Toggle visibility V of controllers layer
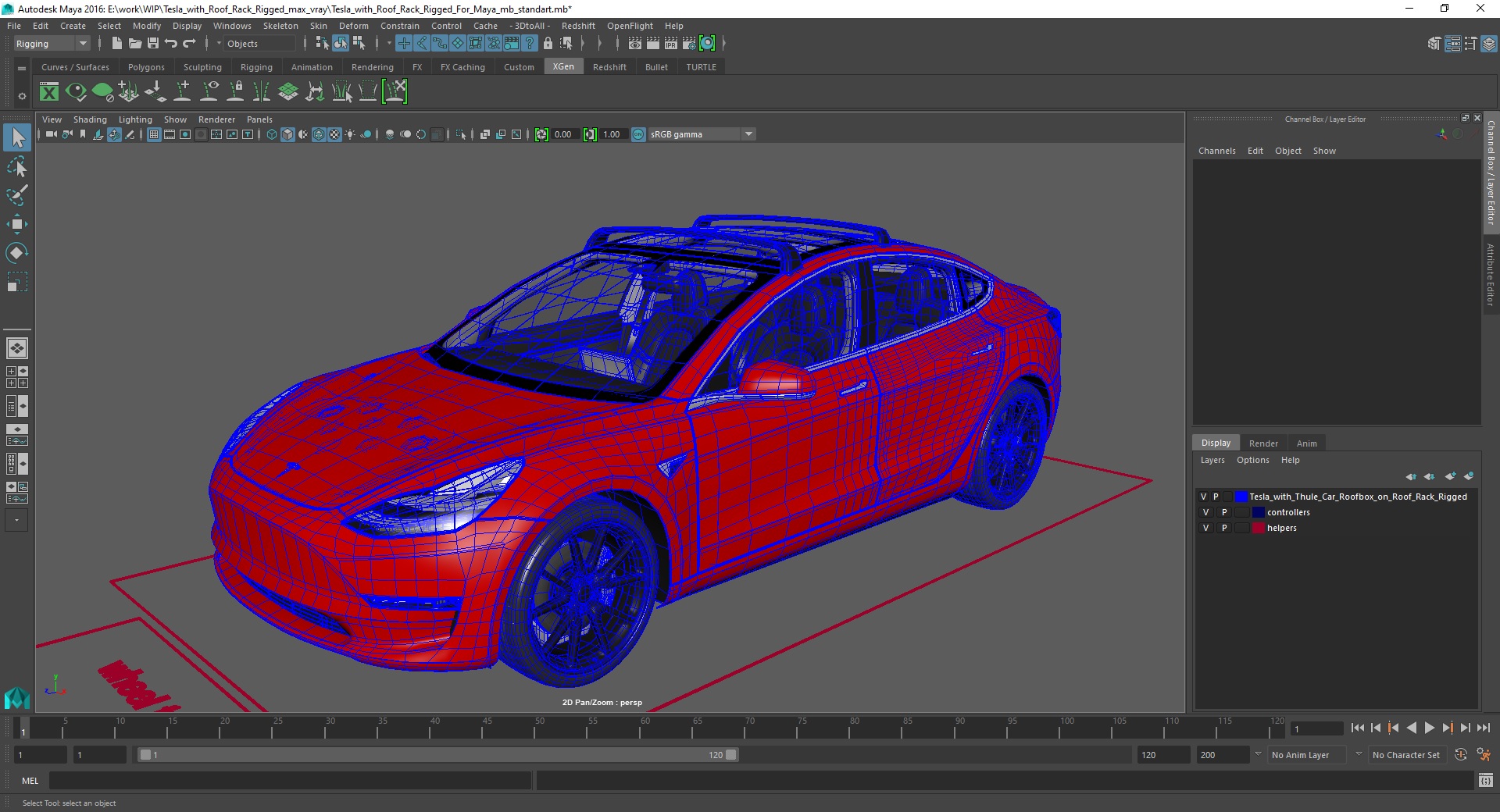1500x812 pixels. click(x=1205, y=513)
